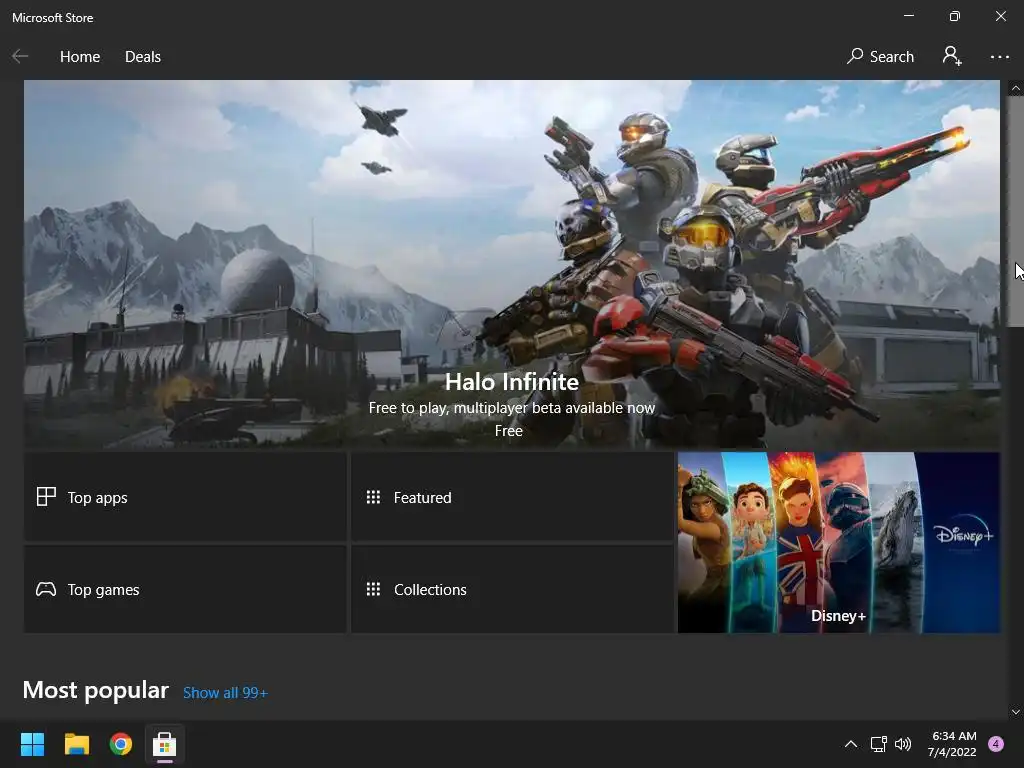Open the three-dot See more menu

pos(999,57)
